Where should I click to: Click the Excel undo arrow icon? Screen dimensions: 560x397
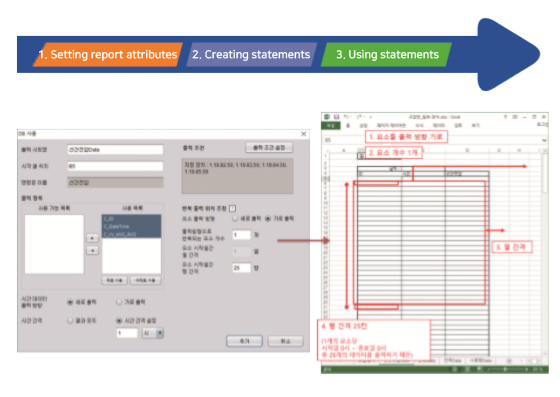pos(346,117)
